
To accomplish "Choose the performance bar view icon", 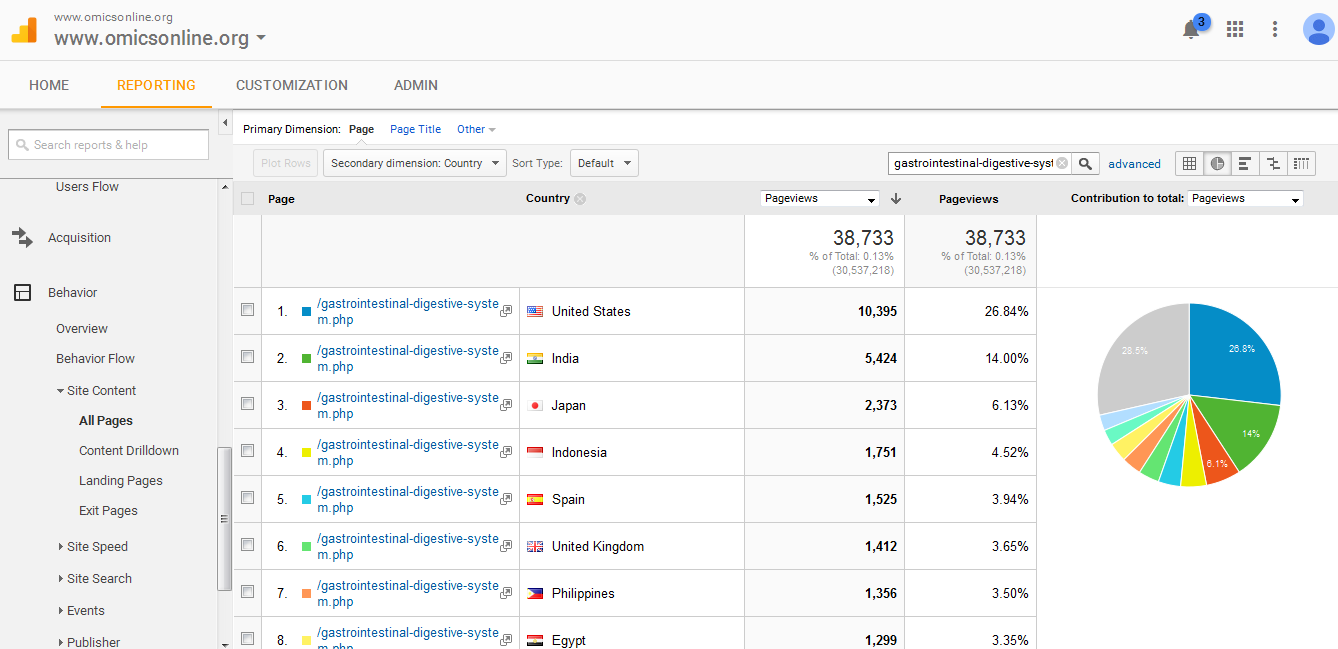I will pyautogui.click(x=1245, y=164).
